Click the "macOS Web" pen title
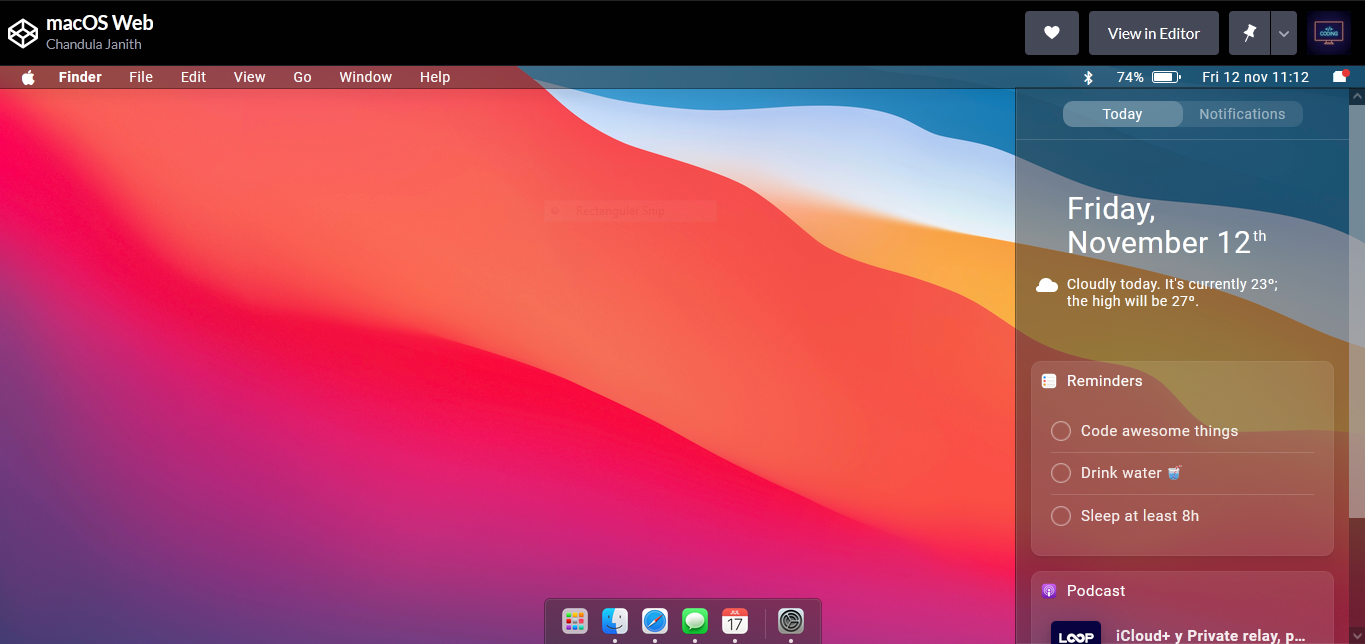The height and width of the screenshot is (644, 1365). point(100,22)
